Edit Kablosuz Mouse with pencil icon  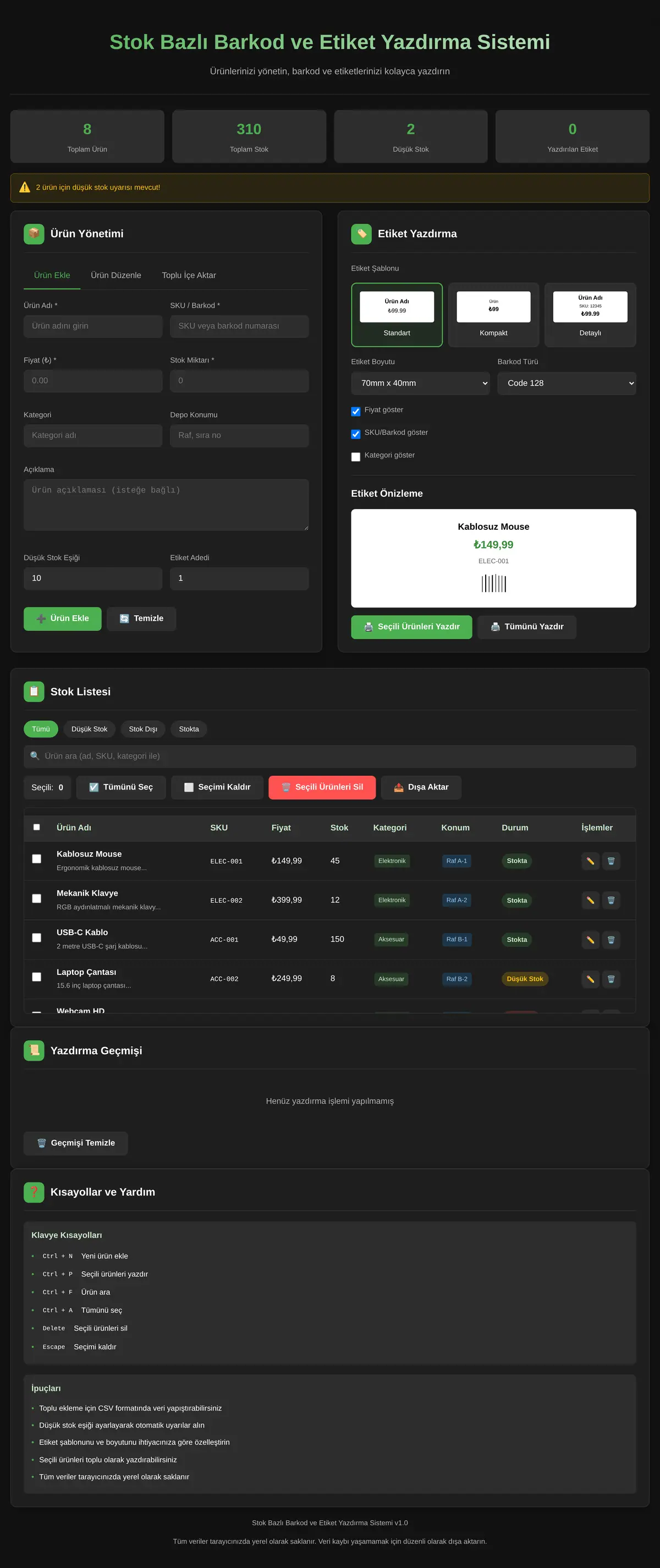click(x=590, y=860)
